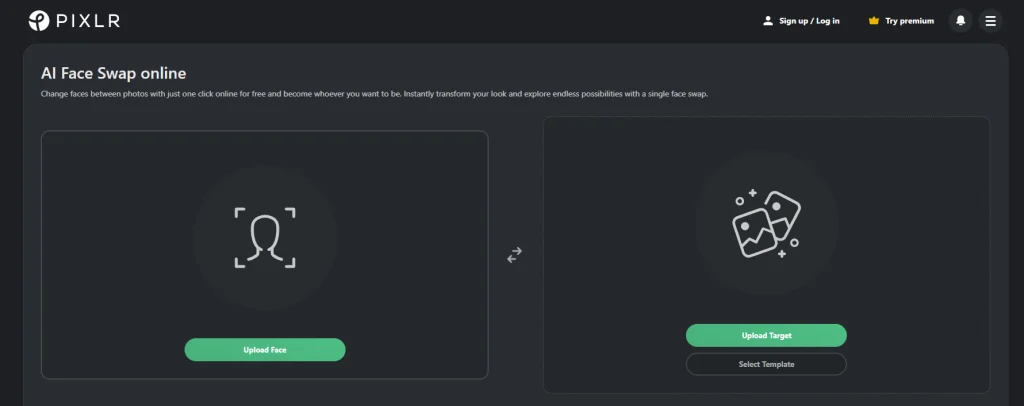
Task: Click the AI Face Swap online heading
Action: pos(113,73)
